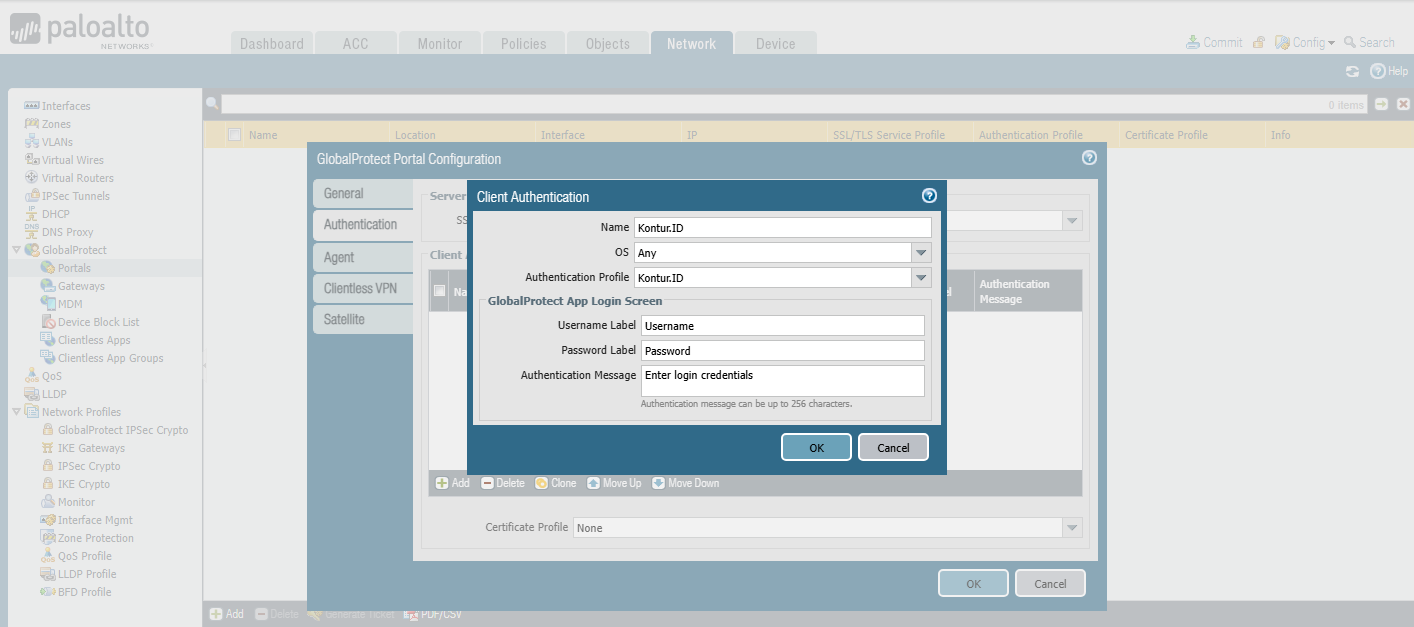This screenshot has height=627, width=1414.
Task: Select GlobalProtect IPSec Crypto tree item
Action: 123,430
